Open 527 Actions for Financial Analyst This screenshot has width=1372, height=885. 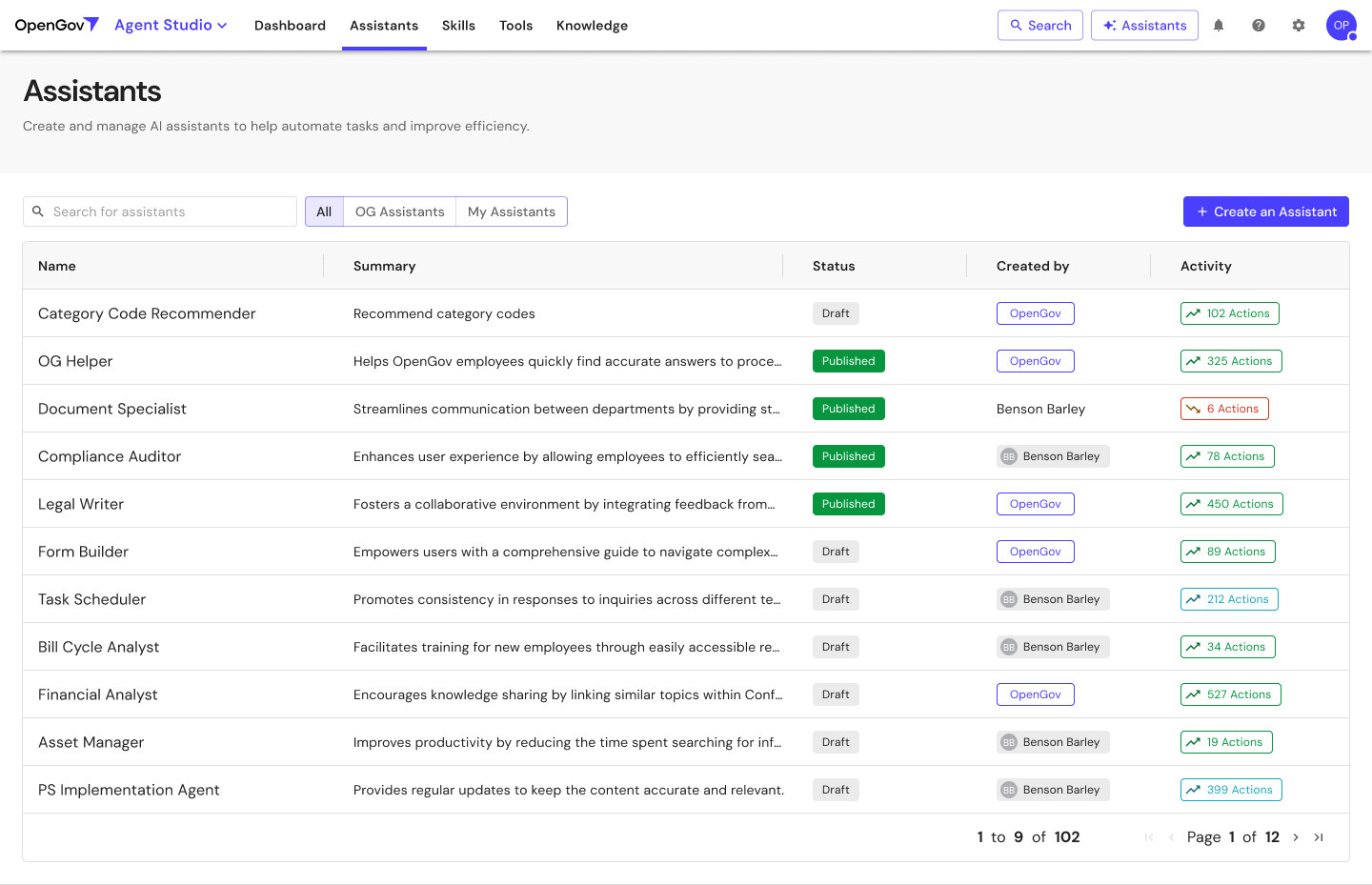pos(1230,694)
